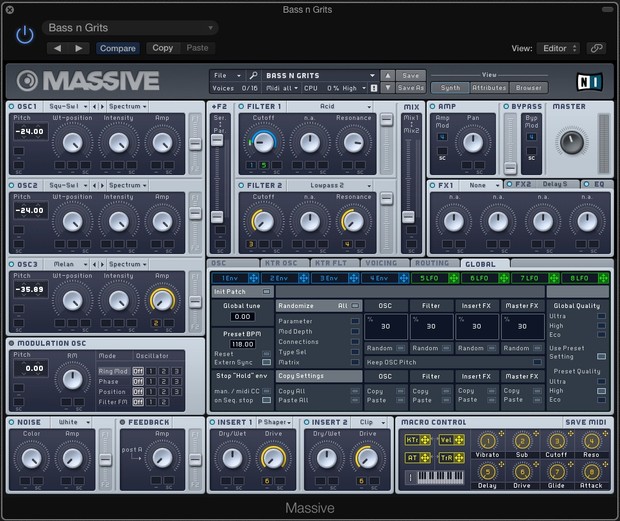Click the preset list up arrow
620x521 pixels.
click(x=388, y=76)
